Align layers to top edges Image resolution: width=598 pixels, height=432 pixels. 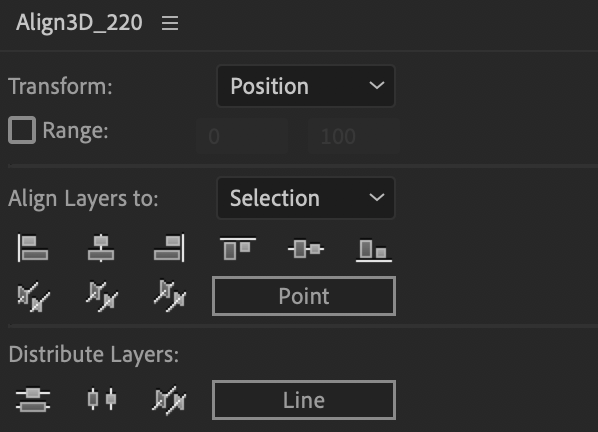238,249
